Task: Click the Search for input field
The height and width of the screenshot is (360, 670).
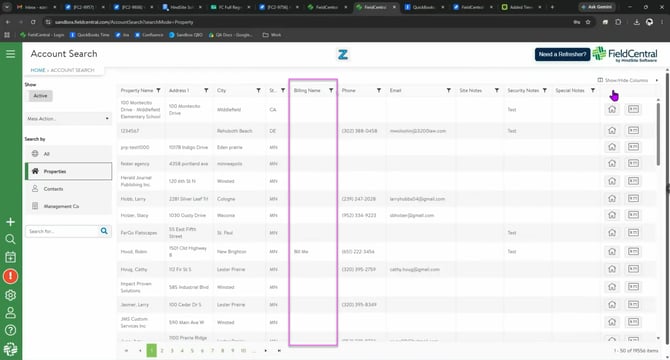Action: tap(62, 231)
